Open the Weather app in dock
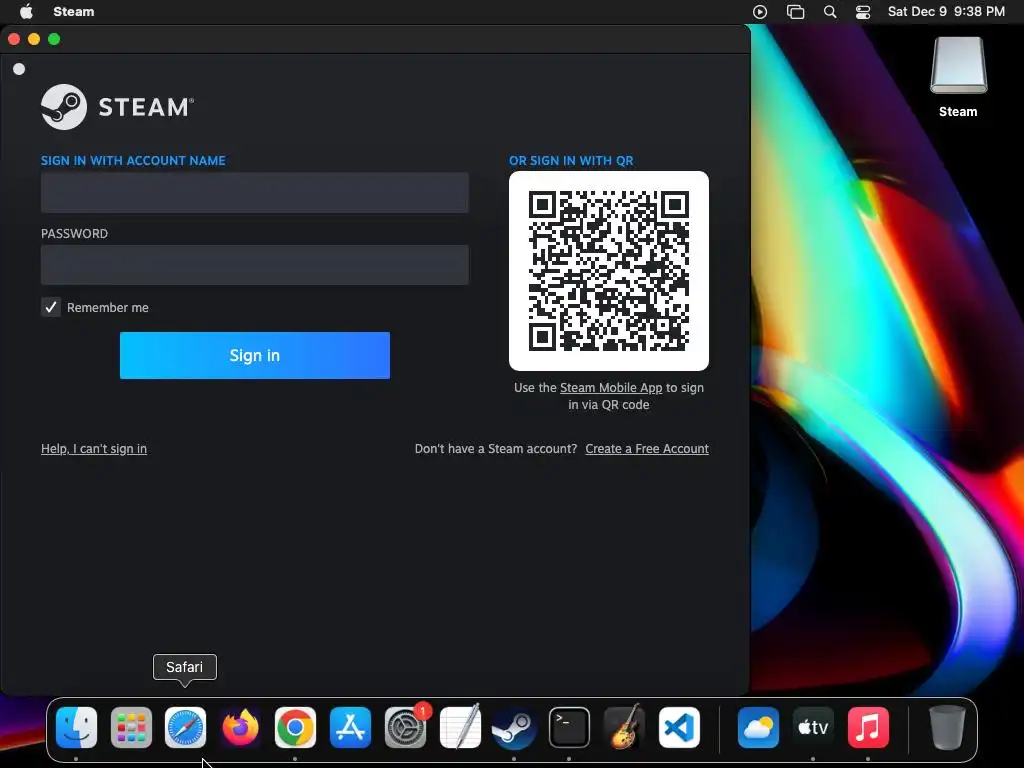 [x=758, y=728]
